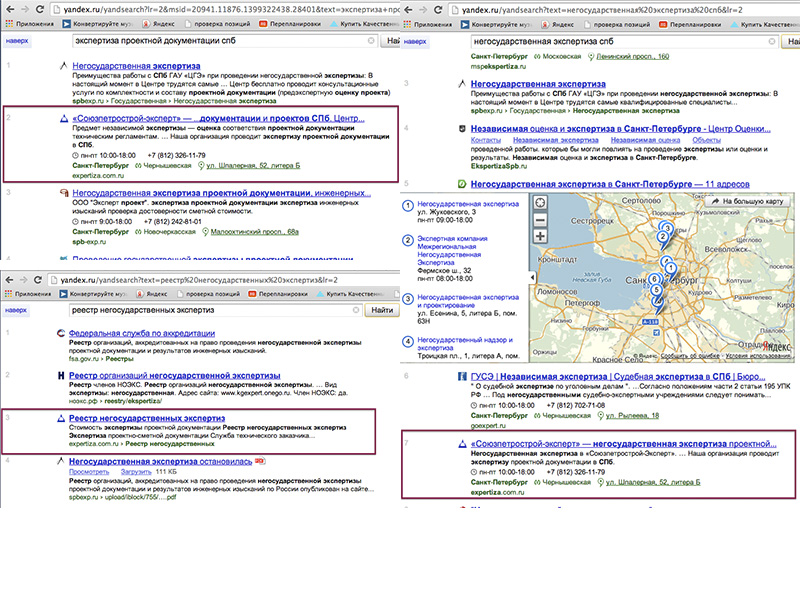Click map pin number 5

(x=657, y=290)
